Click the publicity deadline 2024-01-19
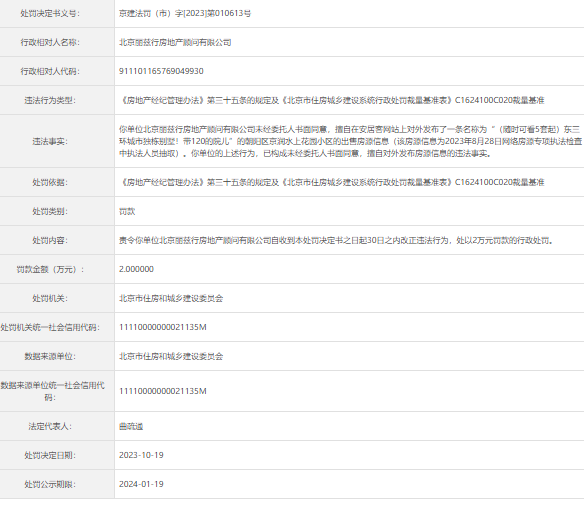584x508 pixels. (141, 484)
